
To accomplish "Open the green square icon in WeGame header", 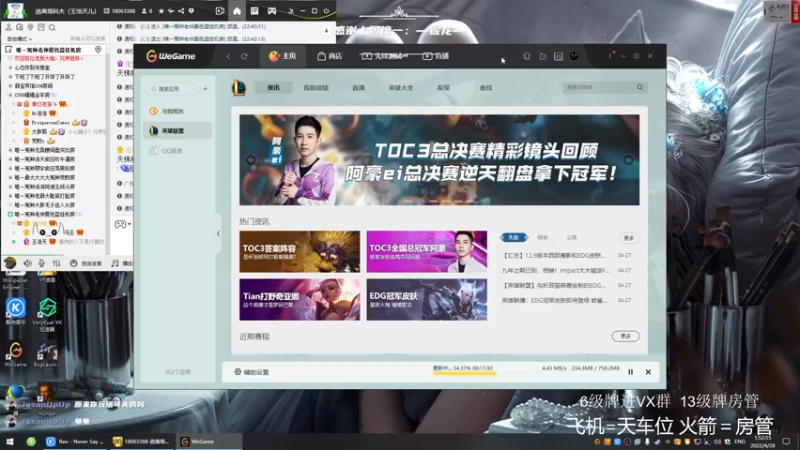I will coord(558,56).
